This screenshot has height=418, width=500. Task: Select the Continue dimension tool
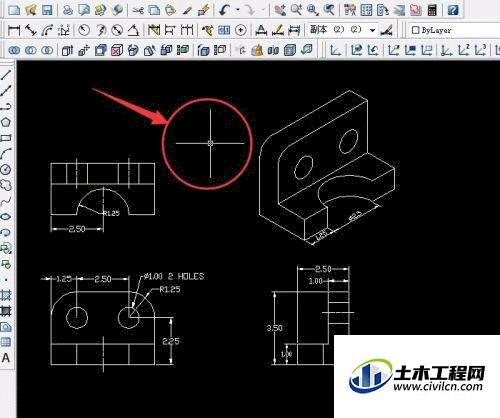point(187,30)
